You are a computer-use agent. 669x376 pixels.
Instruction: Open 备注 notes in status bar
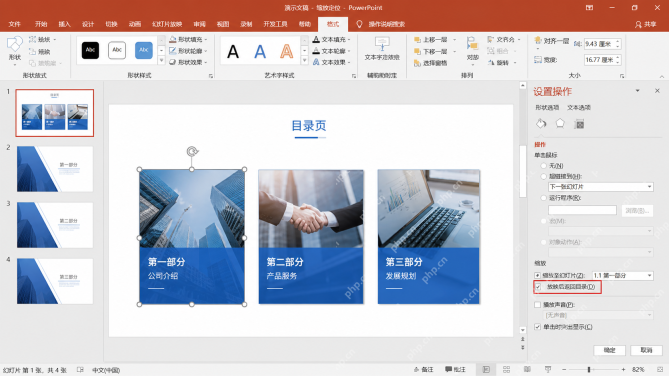pos(423,370)
